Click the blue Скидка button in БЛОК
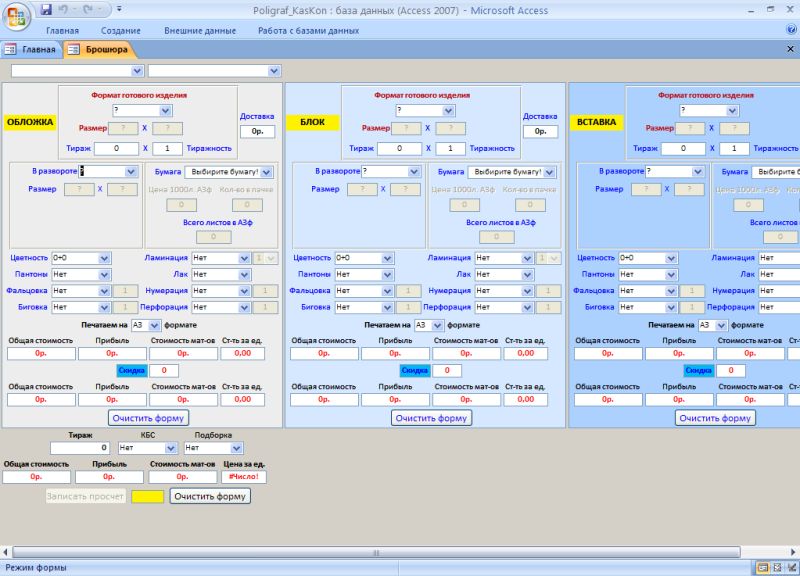 tap(414, 370)
